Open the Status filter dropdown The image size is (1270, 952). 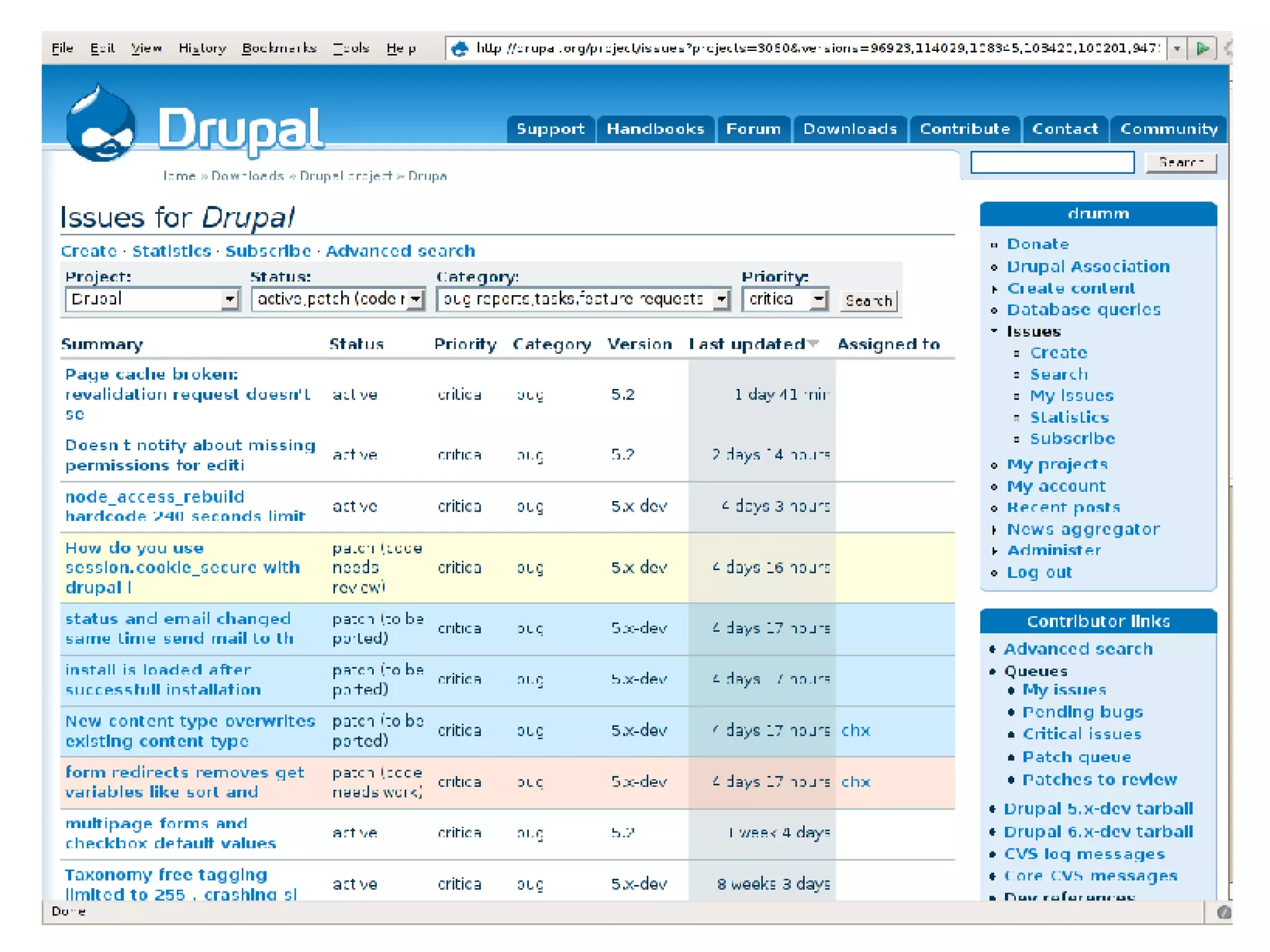pyautogui.click(x=338, y=300)
